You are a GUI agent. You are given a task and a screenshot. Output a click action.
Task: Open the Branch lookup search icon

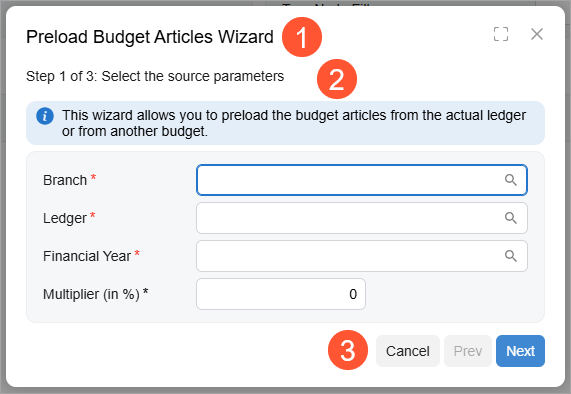pyautogui.click(x=511, y=180)
